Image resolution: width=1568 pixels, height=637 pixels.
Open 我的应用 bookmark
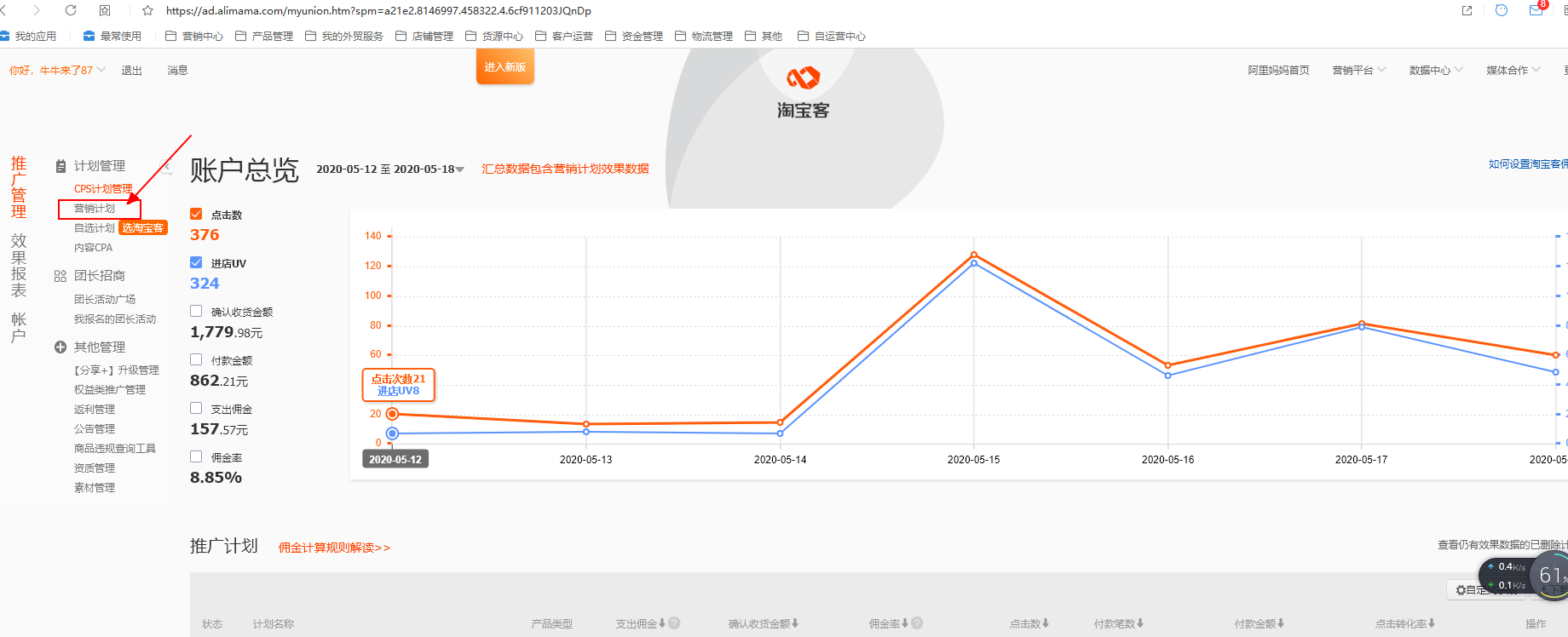click(28, 36)
